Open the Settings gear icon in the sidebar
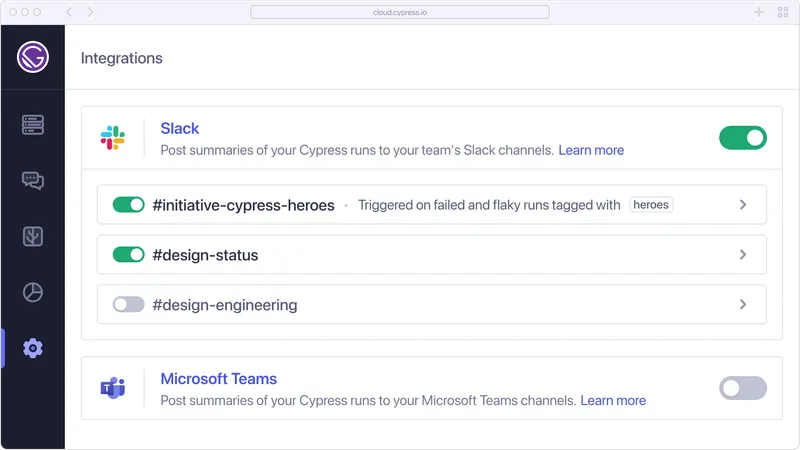The height and width of the screenshot is (450, 800). [33, 348]
